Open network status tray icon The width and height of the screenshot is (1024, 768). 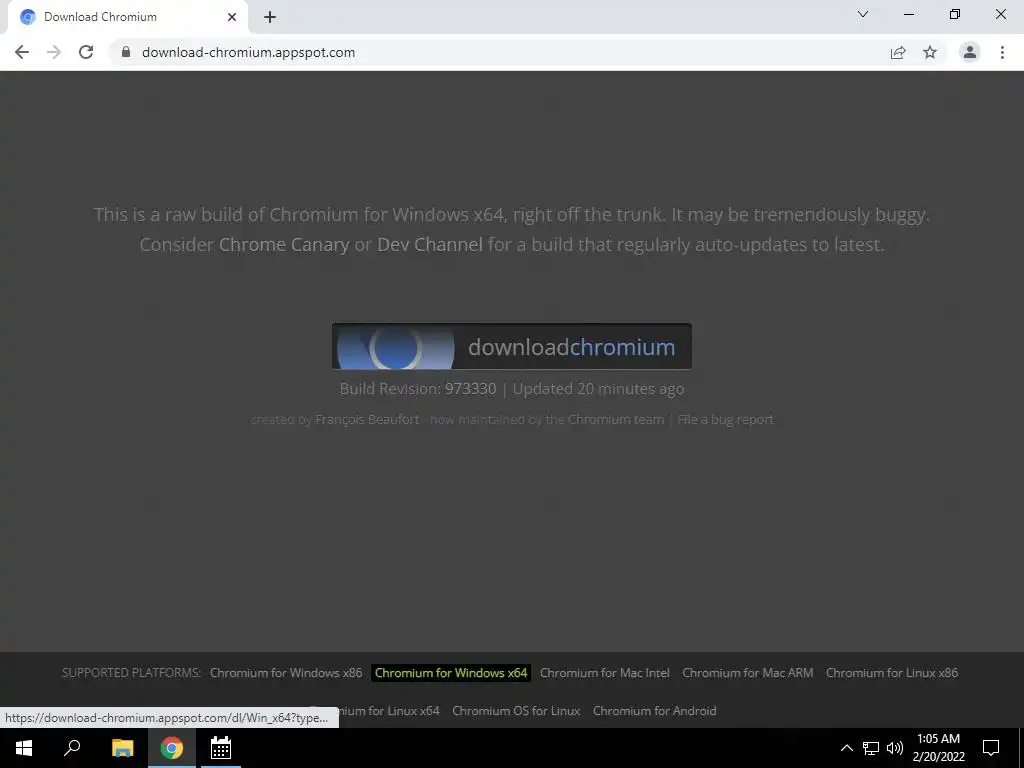pos(871,748)
